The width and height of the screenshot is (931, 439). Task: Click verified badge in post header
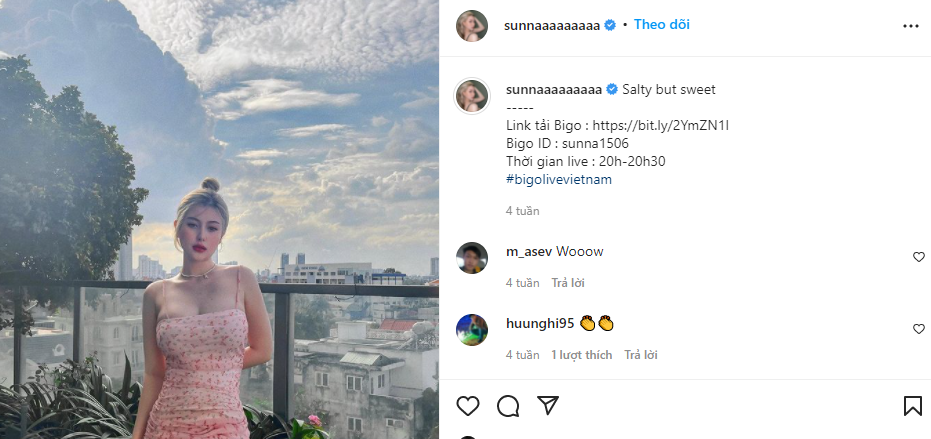pyautogui.click(x=610, y=25)
